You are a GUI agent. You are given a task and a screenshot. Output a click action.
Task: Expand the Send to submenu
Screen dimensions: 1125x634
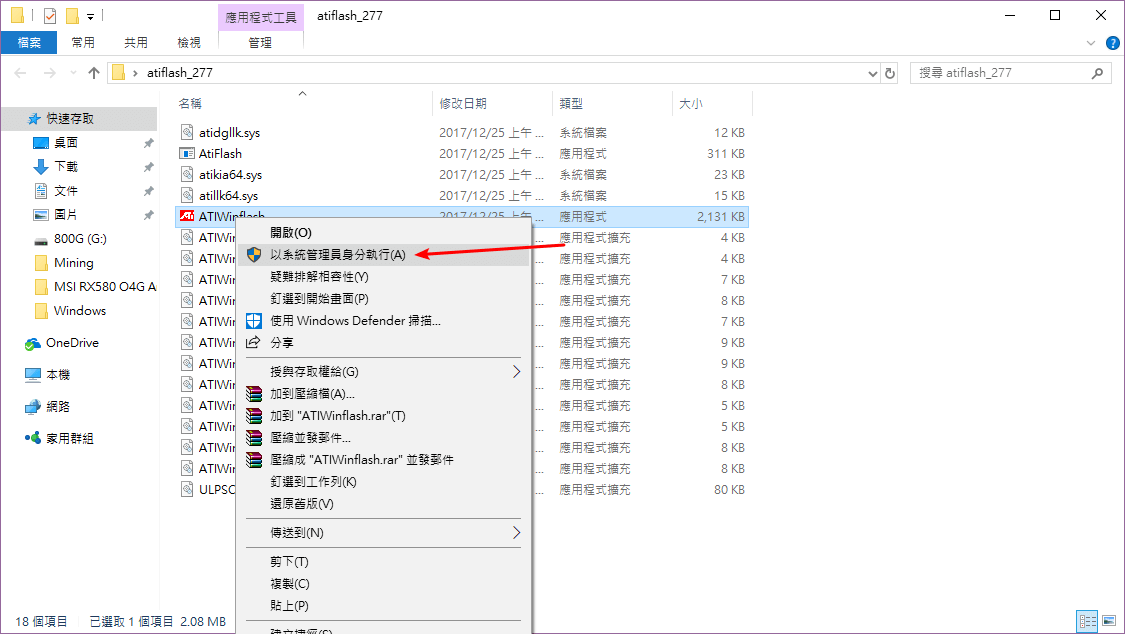(x=516, y=533)
